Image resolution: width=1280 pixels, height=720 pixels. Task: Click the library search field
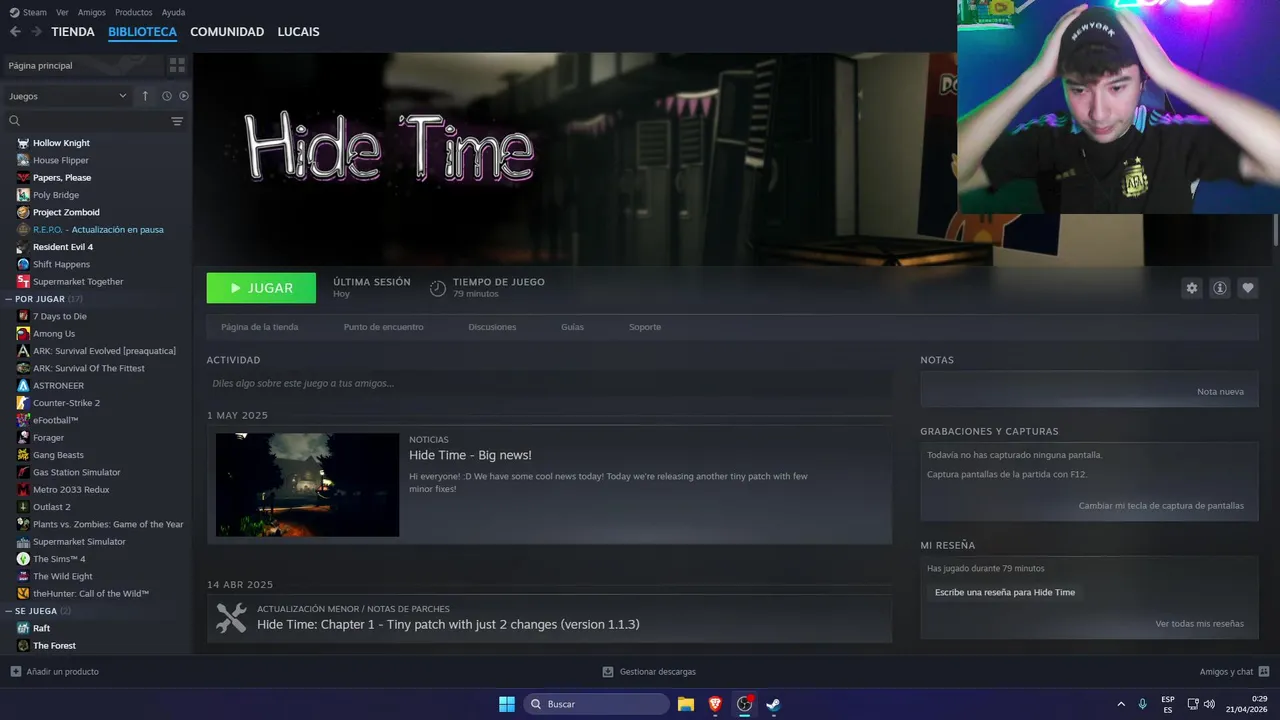click(x=90, y=121)
